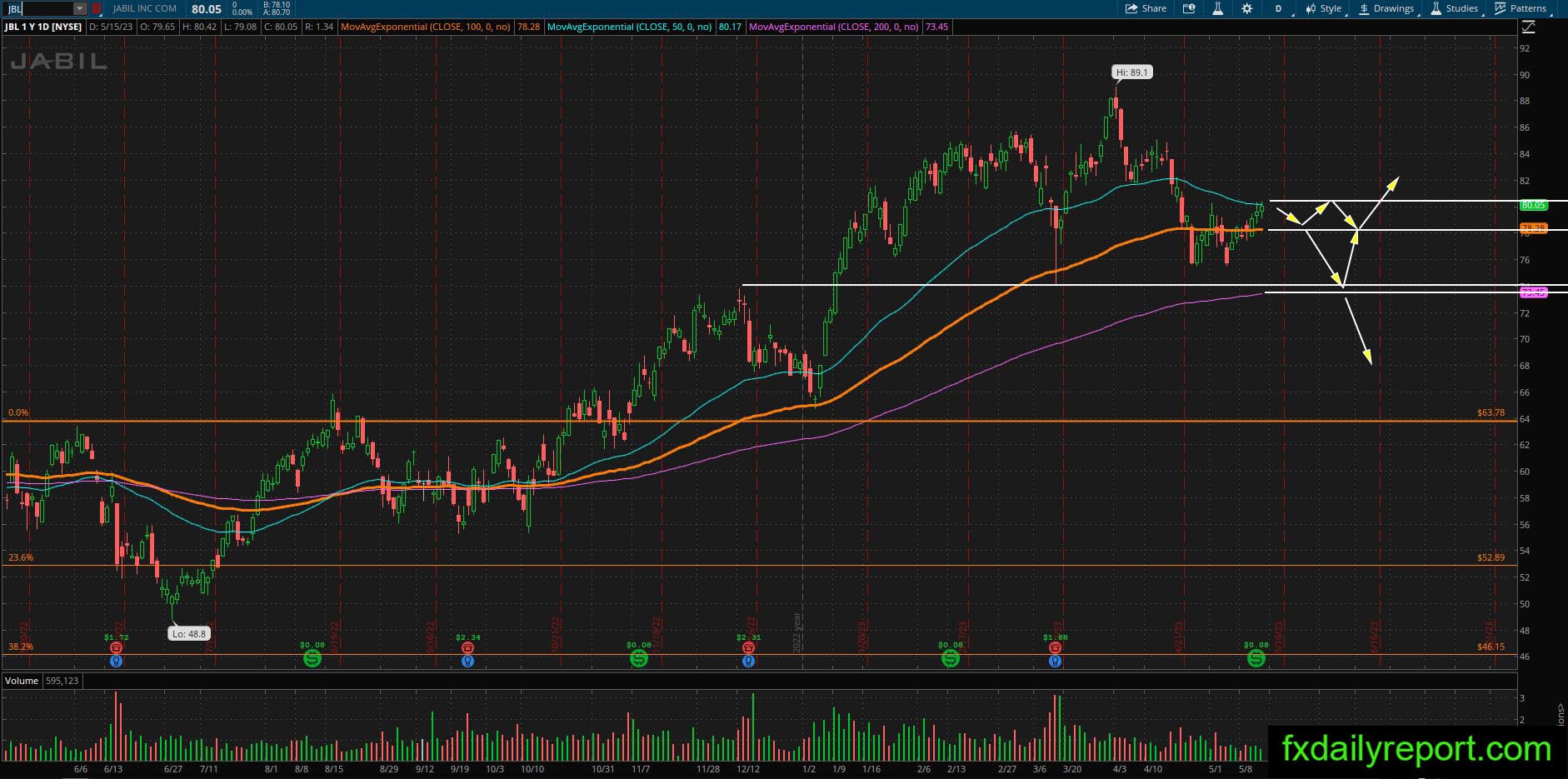1568x779 pixels.
Task: Click the $52.89 Fibonacci price label
Action: point(1491,557)
